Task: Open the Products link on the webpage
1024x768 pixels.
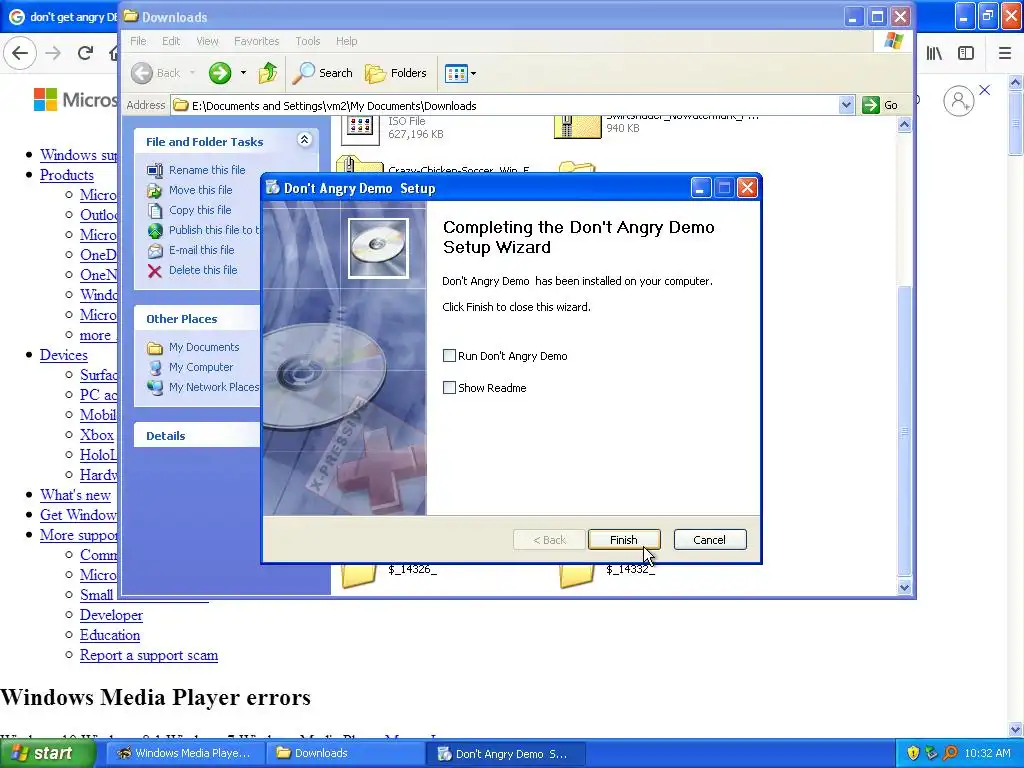Action: point(67,175)
